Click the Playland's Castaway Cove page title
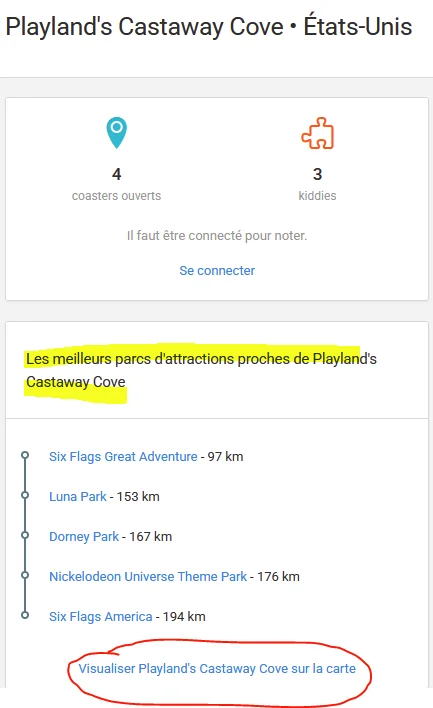 pyautogui.click(x=144, y=26)
